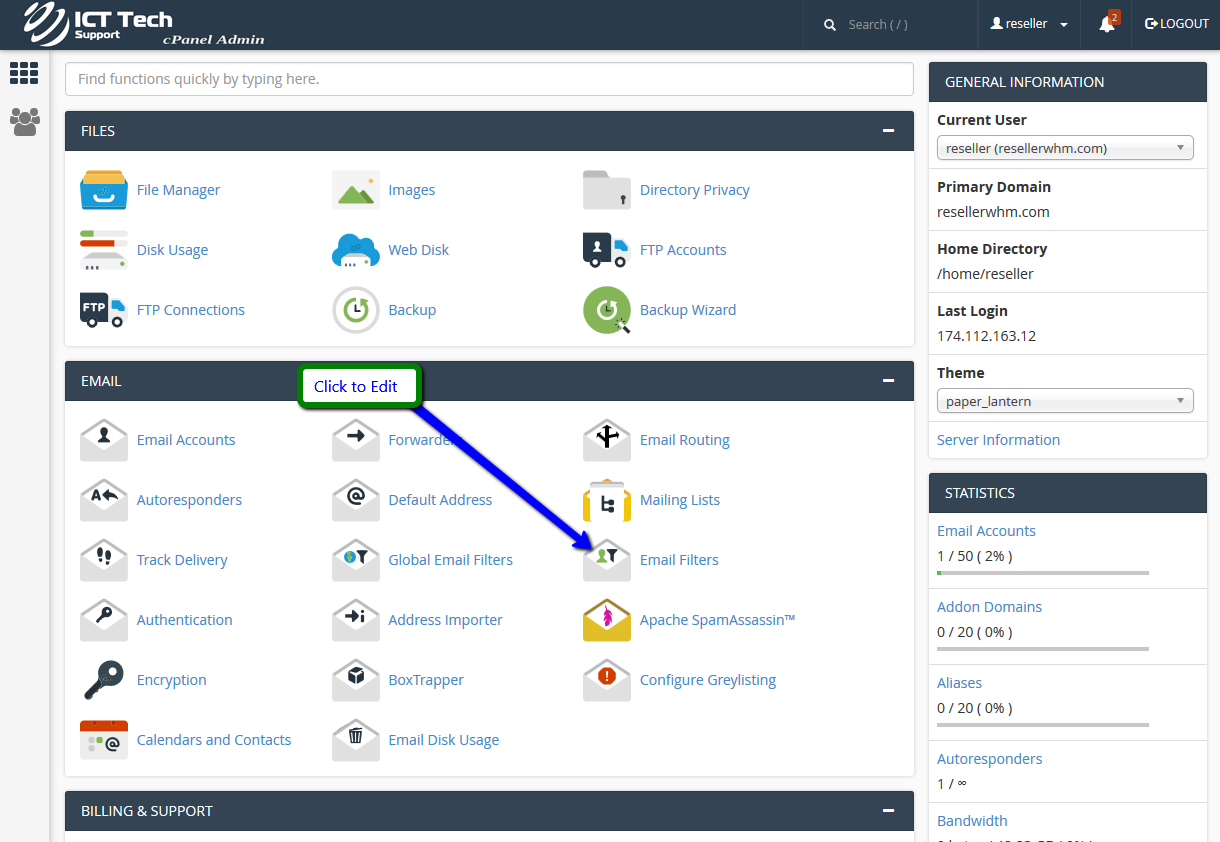1220x842 pixels.
Task: Click the Addon Domains statistics link
Action: point(989,607)
